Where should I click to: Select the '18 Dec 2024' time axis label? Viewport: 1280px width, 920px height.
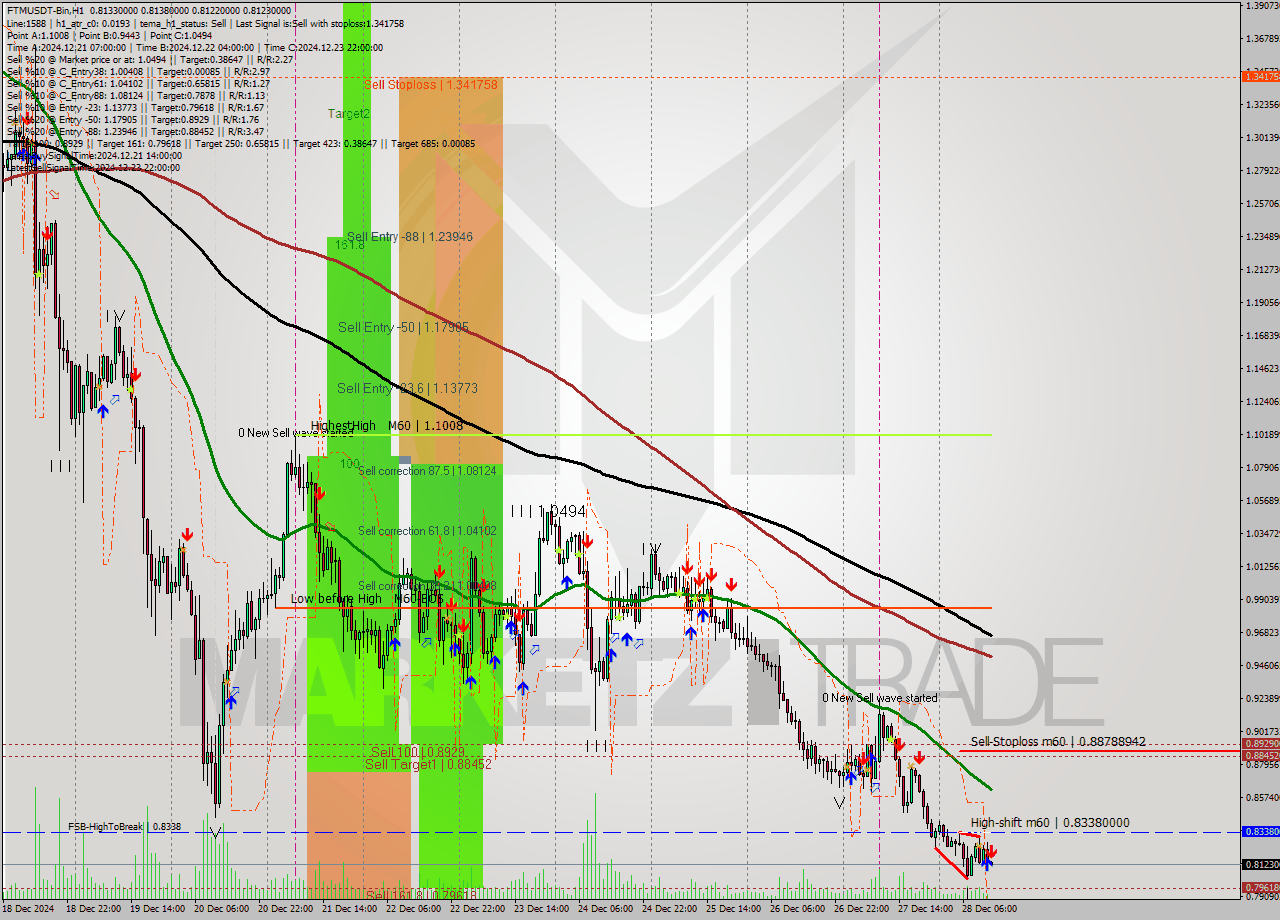tap(29, 910)
